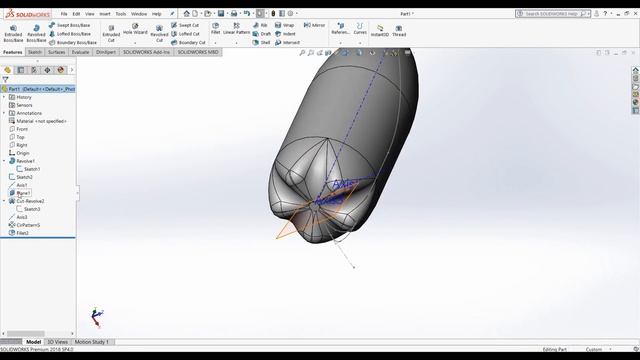Open the Motion Study 1 tab
The image size is (640, 360).
92,342
